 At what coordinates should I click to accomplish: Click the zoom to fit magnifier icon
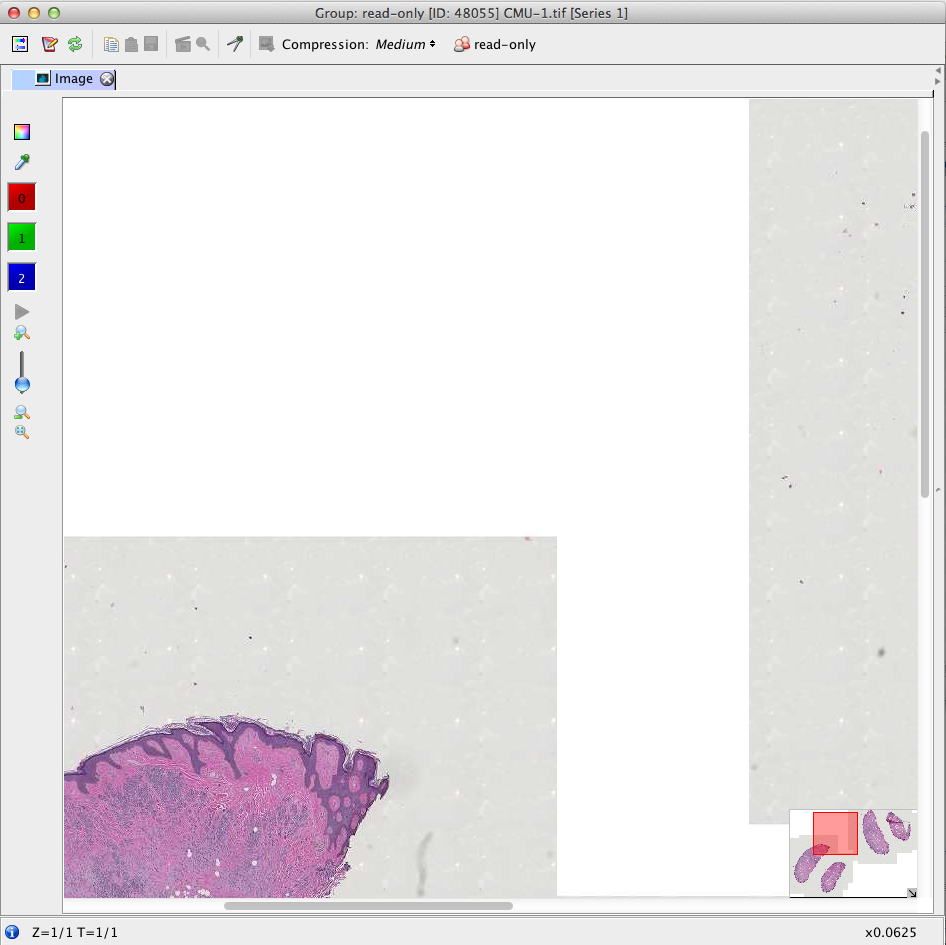tap(22, 432)
